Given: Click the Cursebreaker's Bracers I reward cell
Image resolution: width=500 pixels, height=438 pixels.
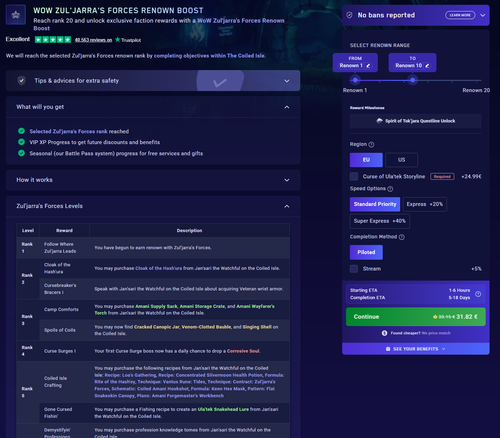Looking at the screenshot, I should click(x=64, y=289).
